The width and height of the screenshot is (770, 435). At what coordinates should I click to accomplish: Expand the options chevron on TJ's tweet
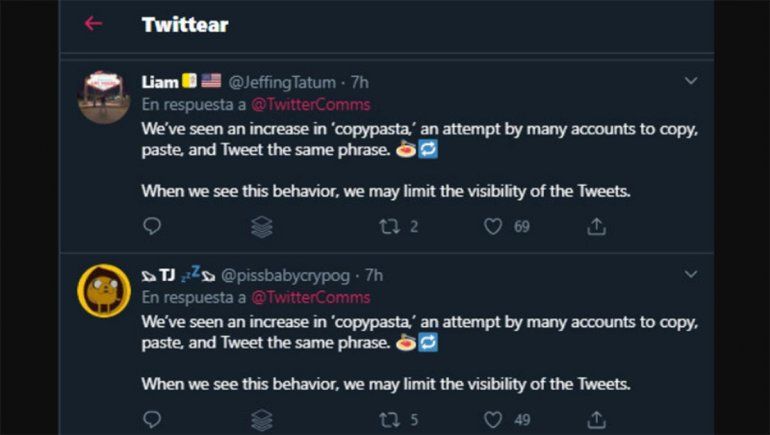pyautogui.click(x=690, y=274)
